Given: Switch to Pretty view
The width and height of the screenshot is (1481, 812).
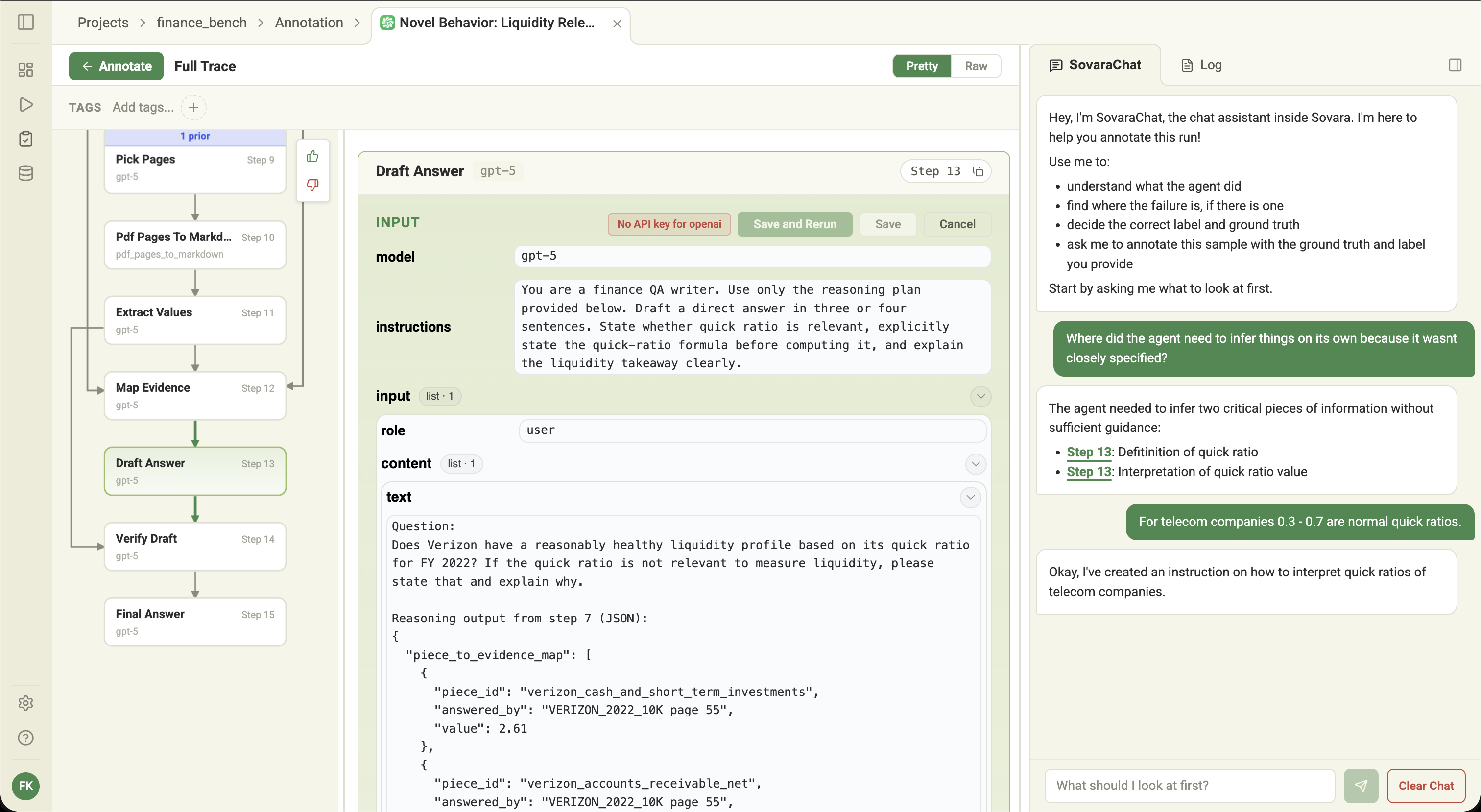Looking at the screenshot, I should point(922,66).
